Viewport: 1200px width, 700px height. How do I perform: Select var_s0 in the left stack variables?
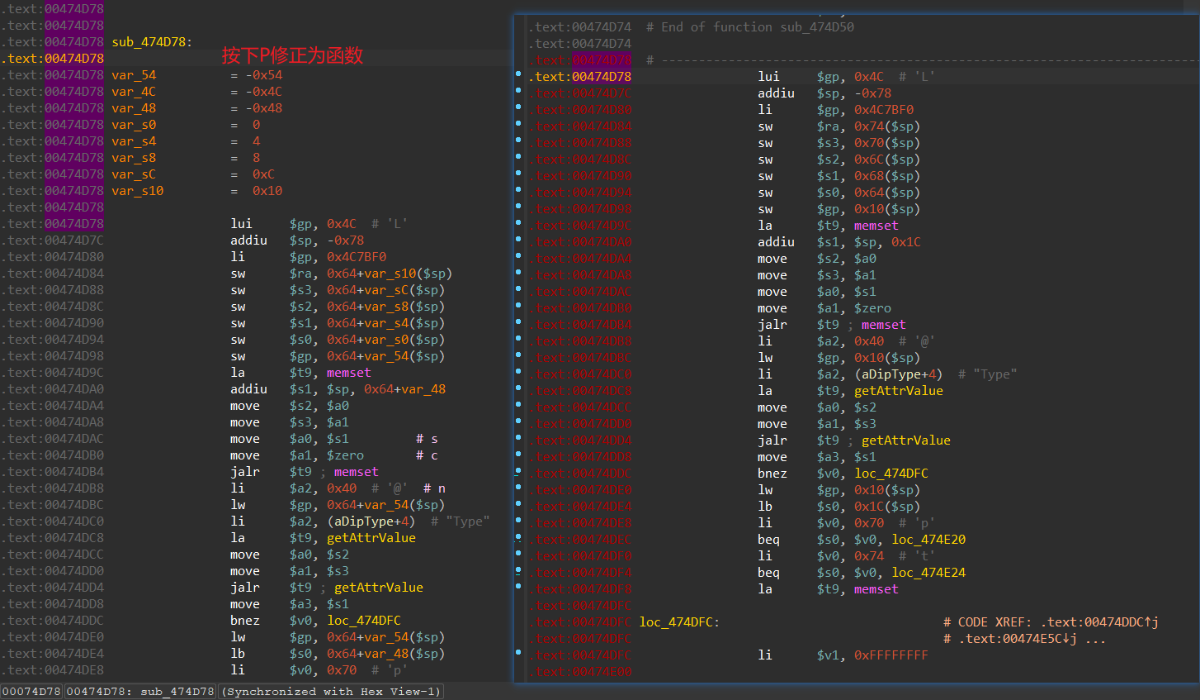(x=134, y=125)
